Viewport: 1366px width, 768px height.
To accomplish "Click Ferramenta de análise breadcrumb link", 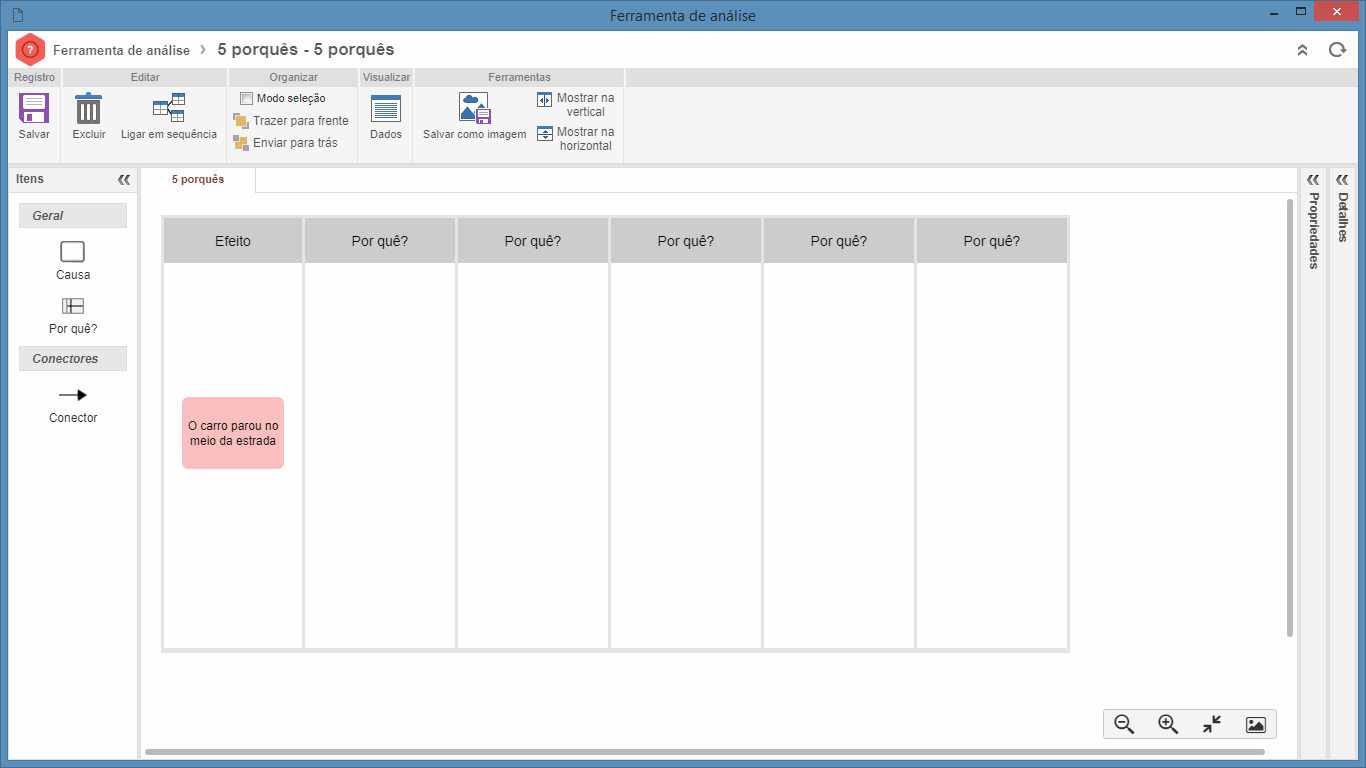I will (x=121, y=50).
